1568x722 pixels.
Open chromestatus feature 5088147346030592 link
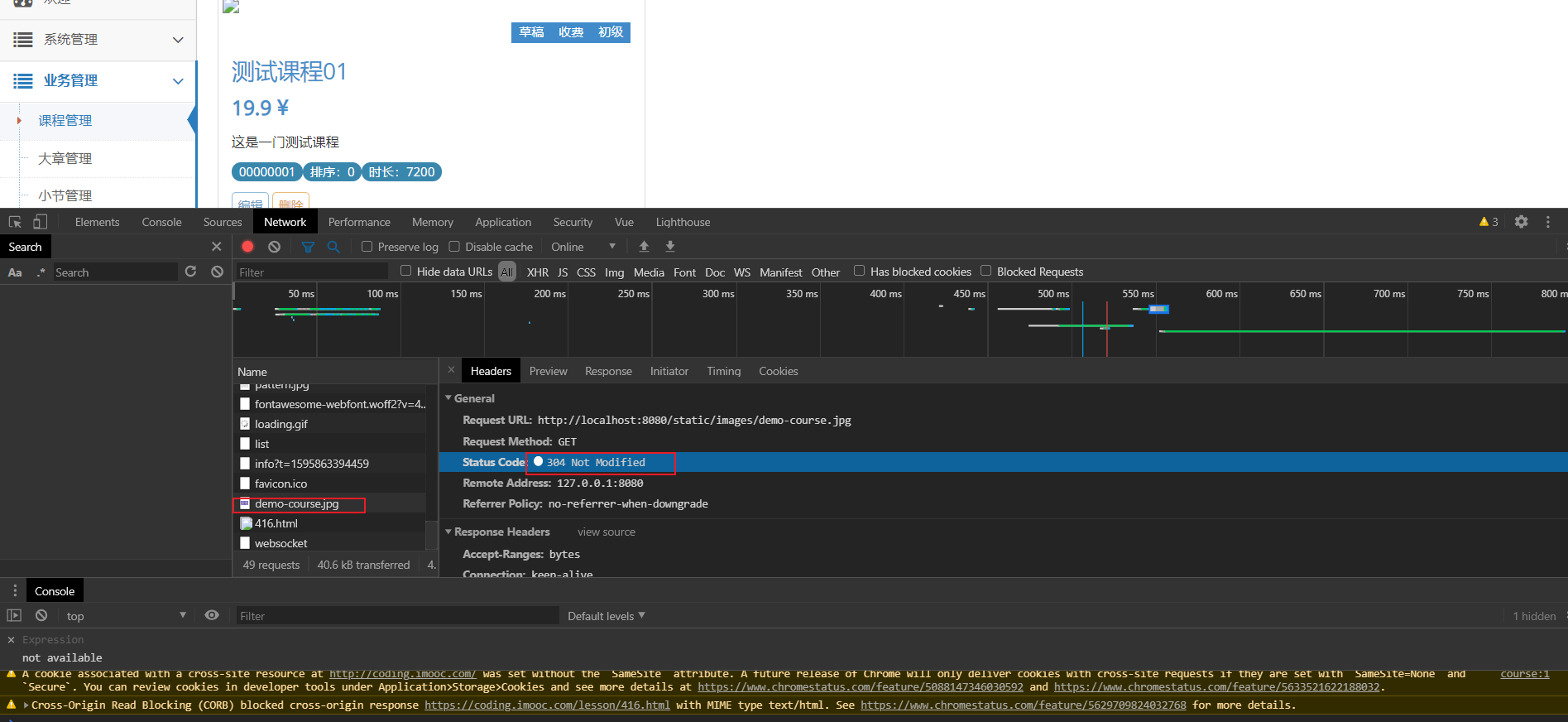click(861, 687)
